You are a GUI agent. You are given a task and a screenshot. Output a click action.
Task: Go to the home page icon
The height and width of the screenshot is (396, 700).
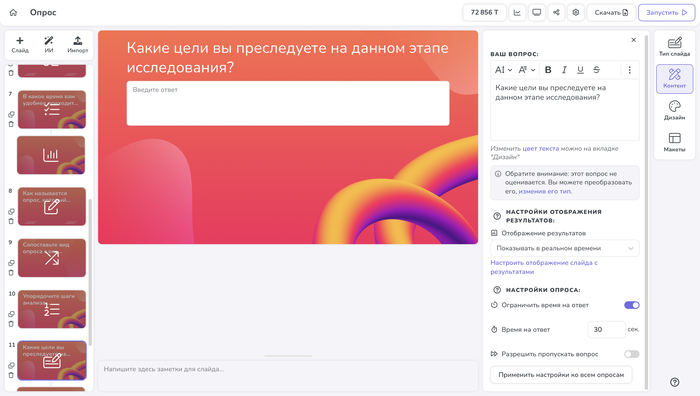(13, 13)
